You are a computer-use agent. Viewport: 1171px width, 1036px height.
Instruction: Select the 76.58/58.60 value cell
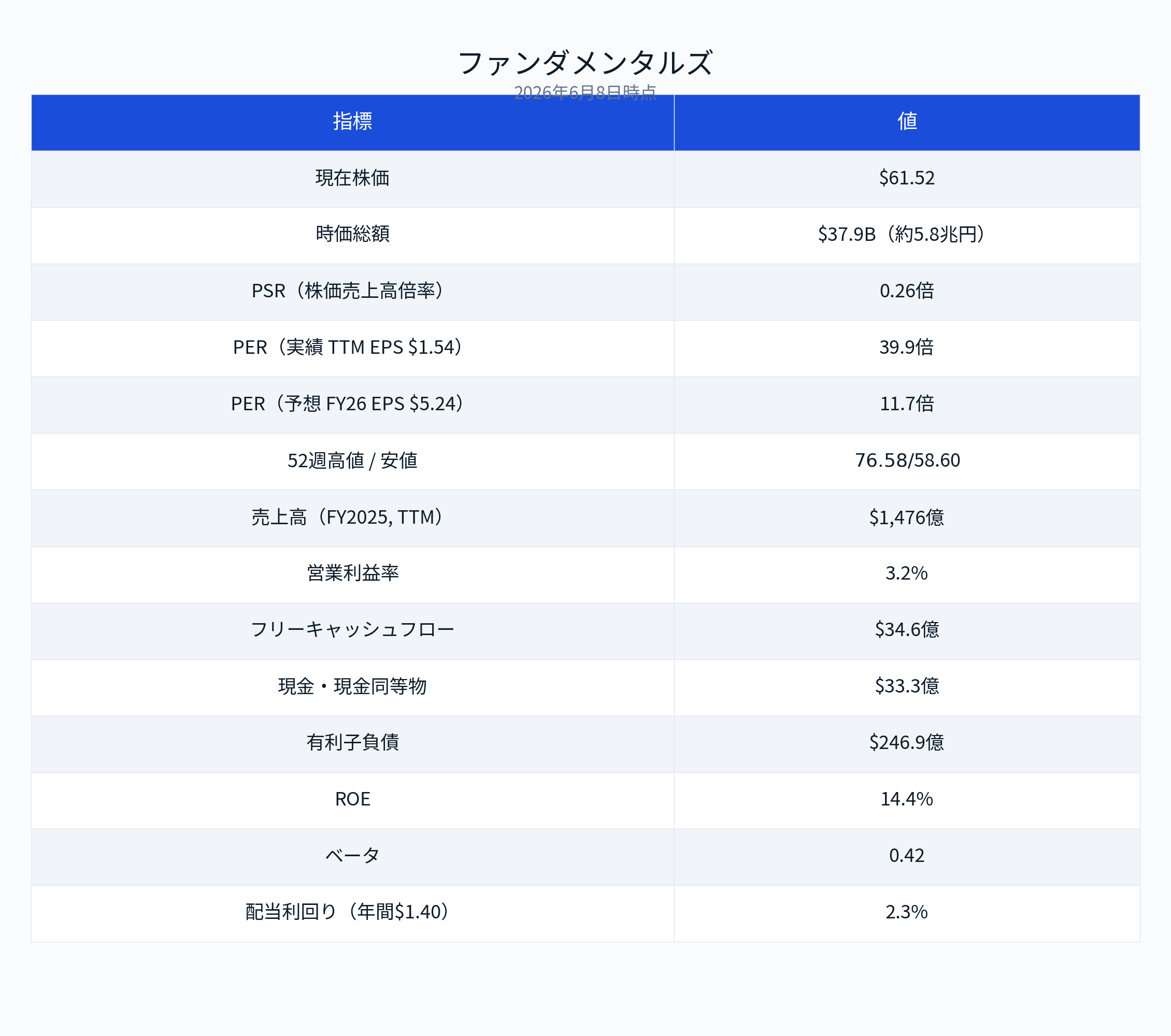[x=907, y=461]
